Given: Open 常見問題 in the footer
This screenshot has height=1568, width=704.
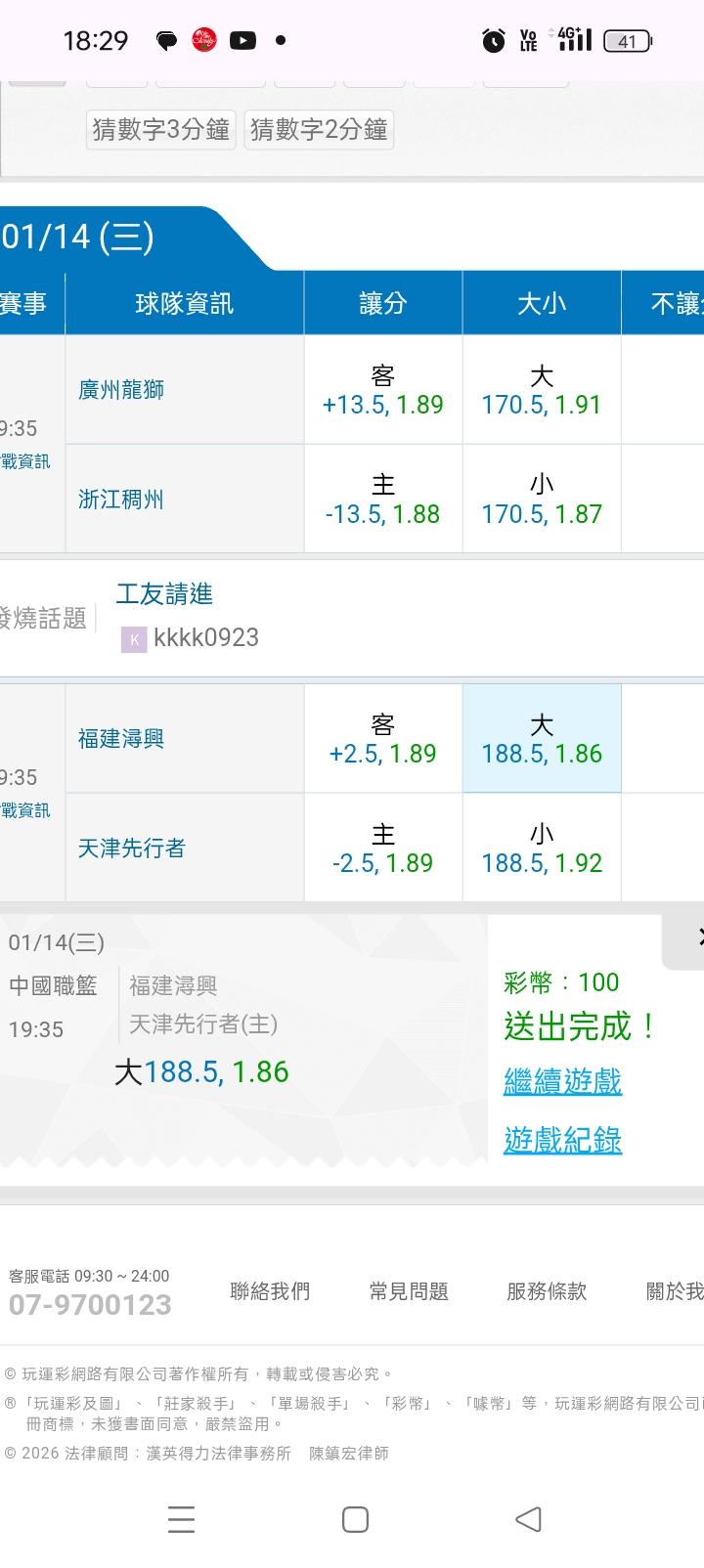Looking at the screenshot, I should [x=409, y=1291].
